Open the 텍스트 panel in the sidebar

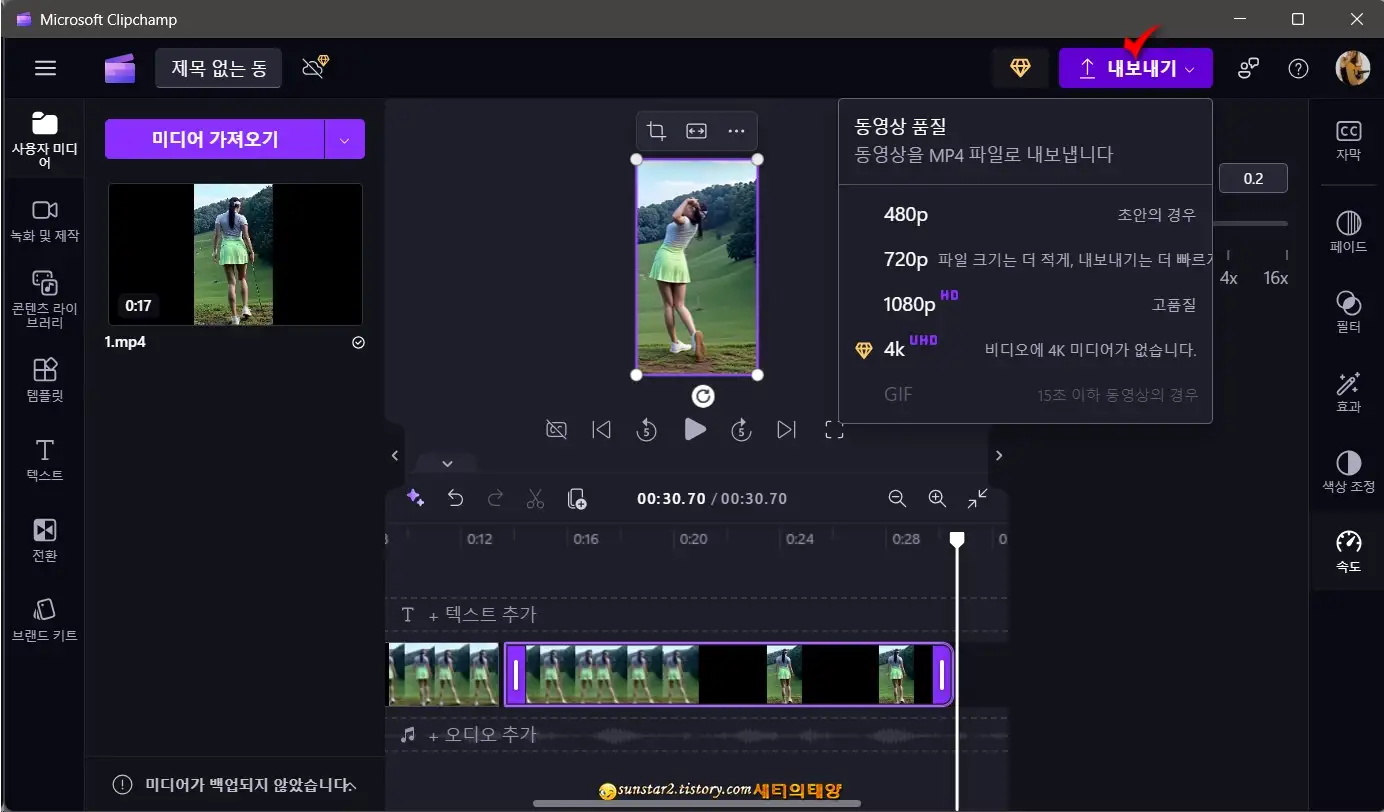[x=43, y=460]
